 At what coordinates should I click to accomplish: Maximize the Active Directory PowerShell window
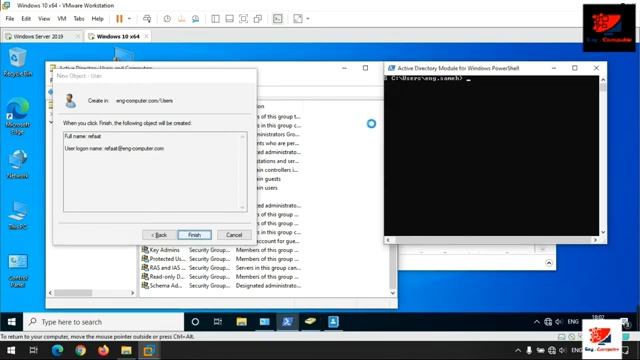tap(575, 68)
